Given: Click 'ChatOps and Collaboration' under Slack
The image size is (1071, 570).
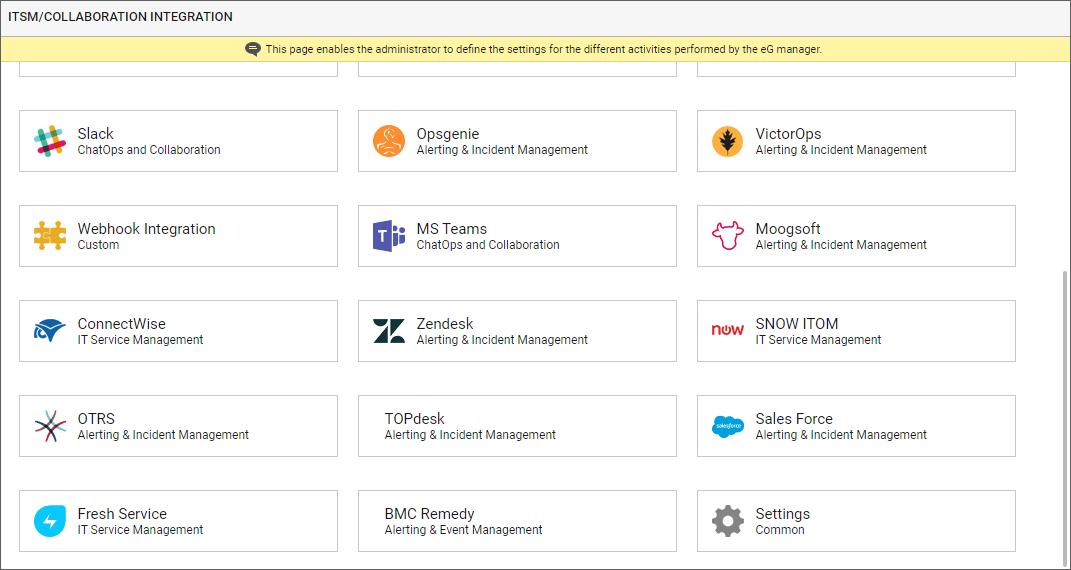Looking at the screenshot, I should (x=149, y=149).
